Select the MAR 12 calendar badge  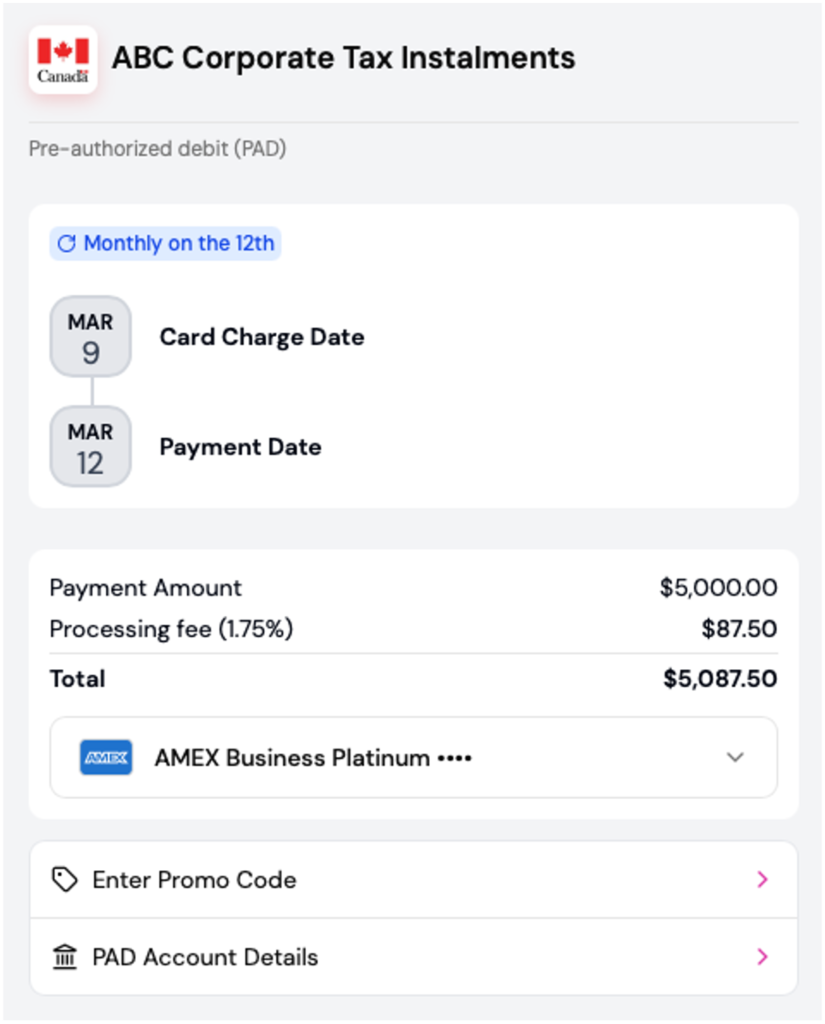90,446
